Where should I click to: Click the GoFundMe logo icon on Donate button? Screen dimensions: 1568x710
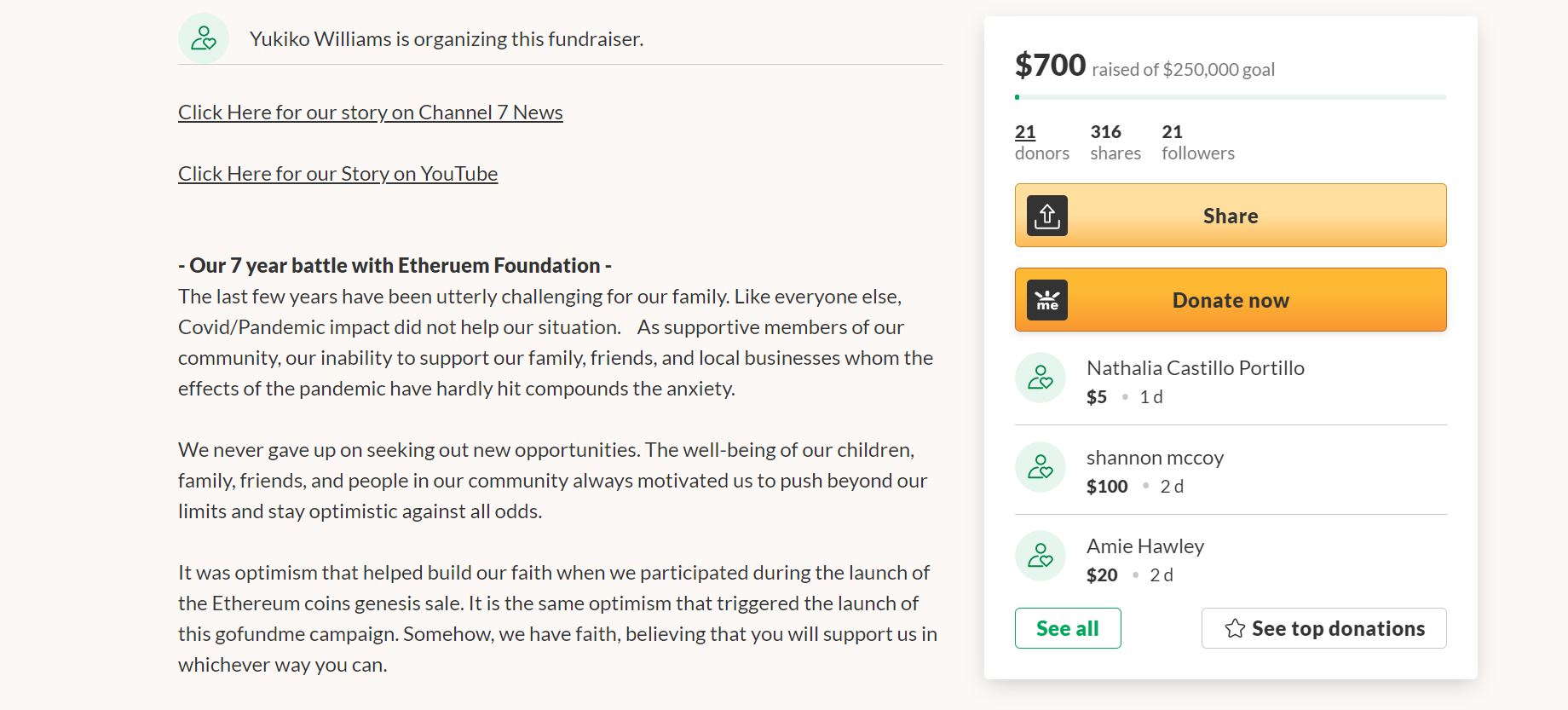point(1047,300)
